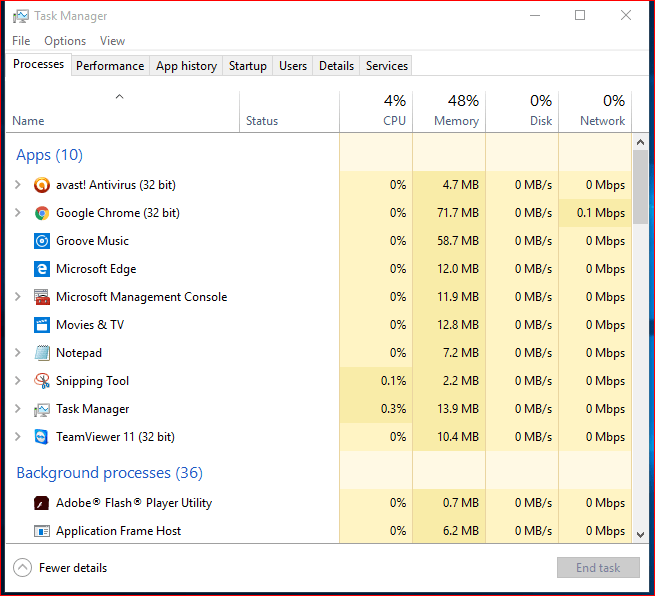Click the Application Frame Host icon
The image size is (655, 596).
coord(42,531)
